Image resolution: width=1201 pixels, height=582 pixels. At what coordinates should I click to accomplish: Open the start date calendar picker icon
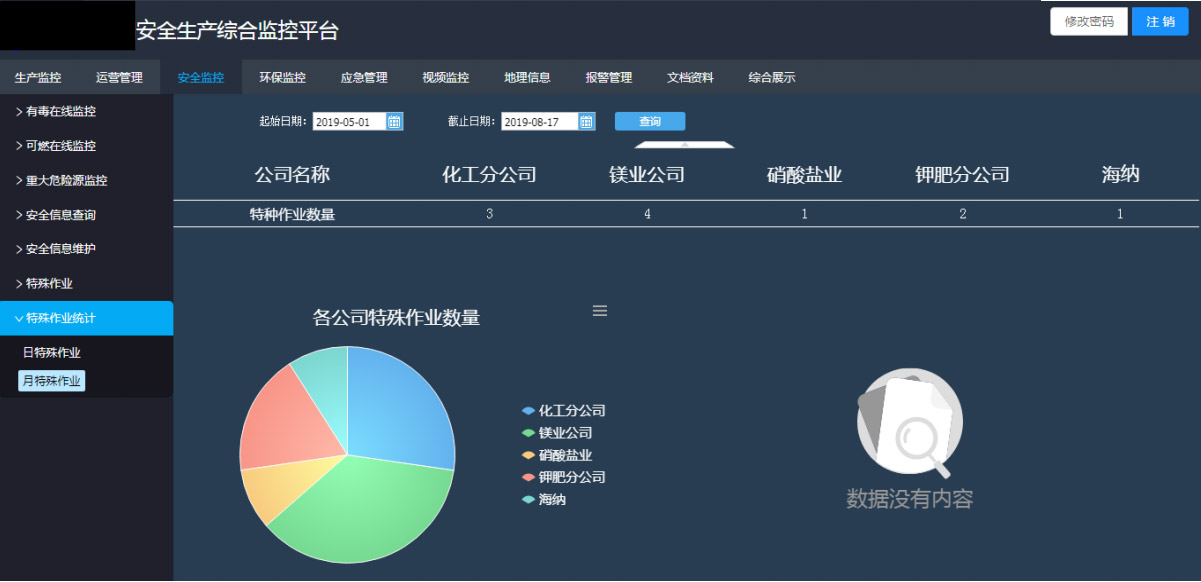click(x=394, y=122)
